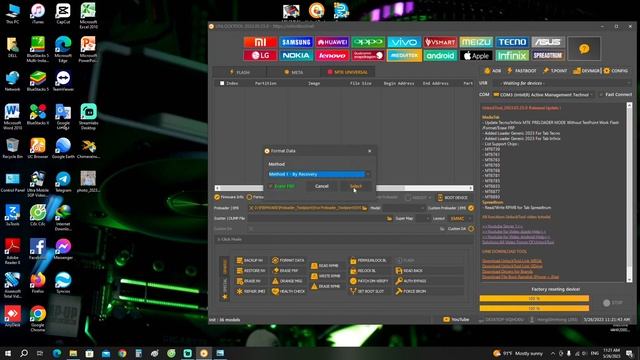This screenshot has height=360, width=640.
Task: Click Cancel in Format Data dialog
Action: click(x=322, y=186)
